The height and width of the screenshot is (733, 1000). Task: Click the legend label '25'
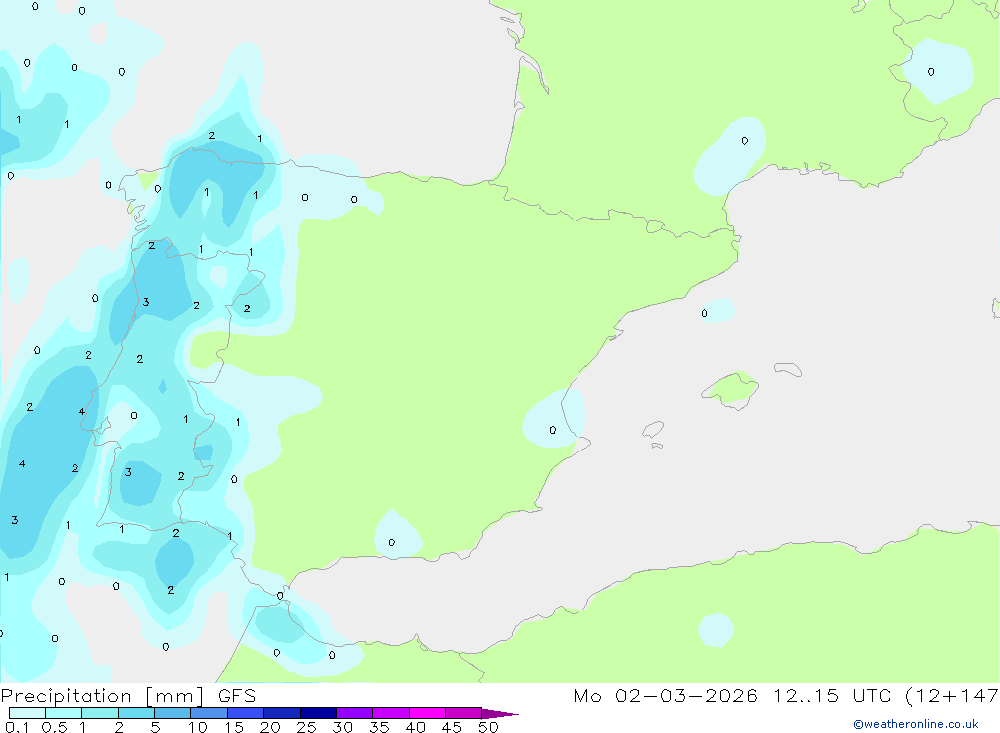click(307, 727)
